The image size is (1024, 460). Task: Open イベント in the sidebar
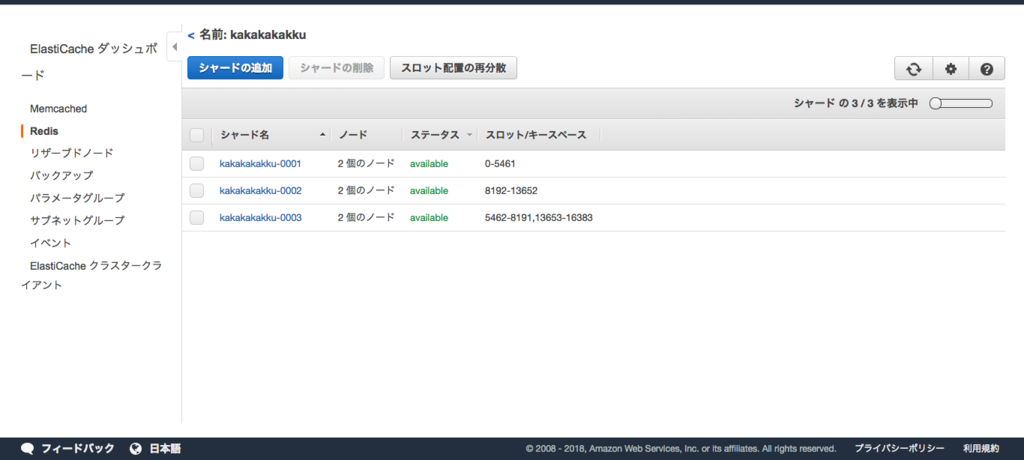tap(50, 242)
